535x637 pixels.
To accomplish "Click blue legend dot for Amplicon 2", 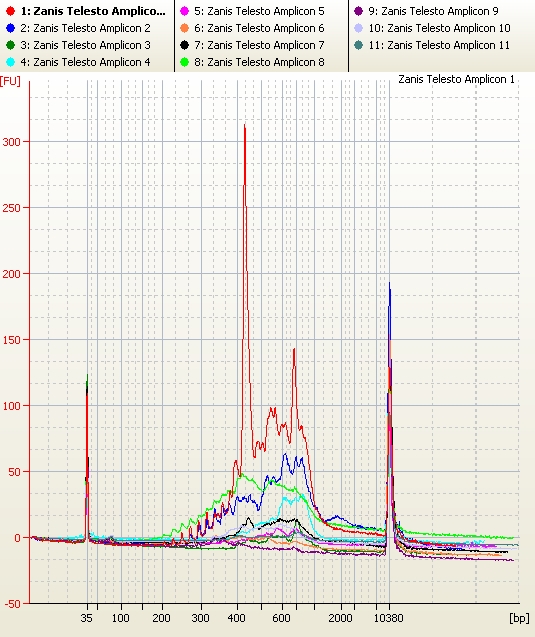I will click(x=11, y=28).
